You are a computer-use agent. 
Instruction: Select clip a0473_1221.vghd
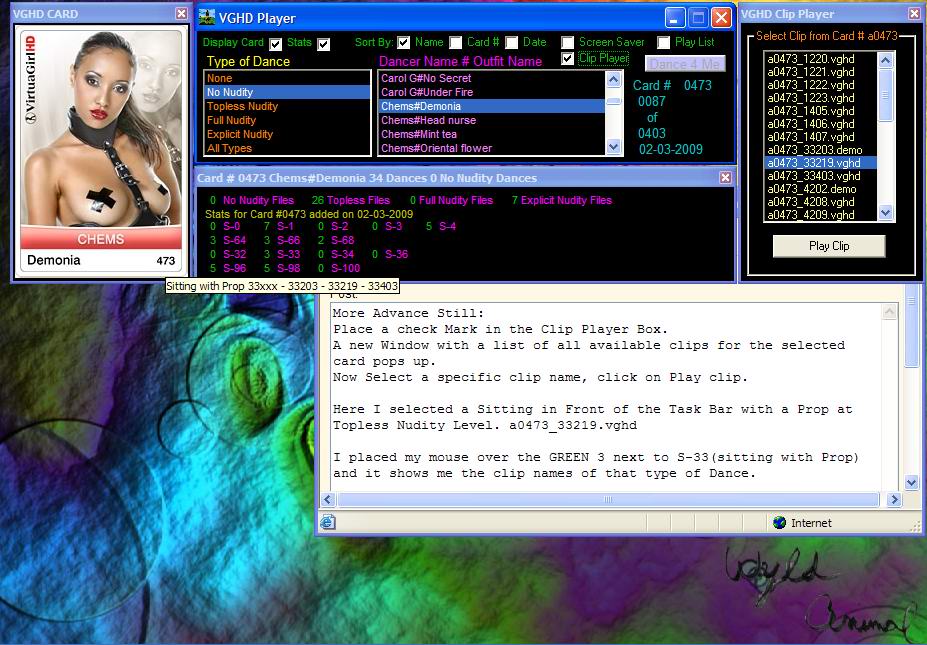coord(821,72)
